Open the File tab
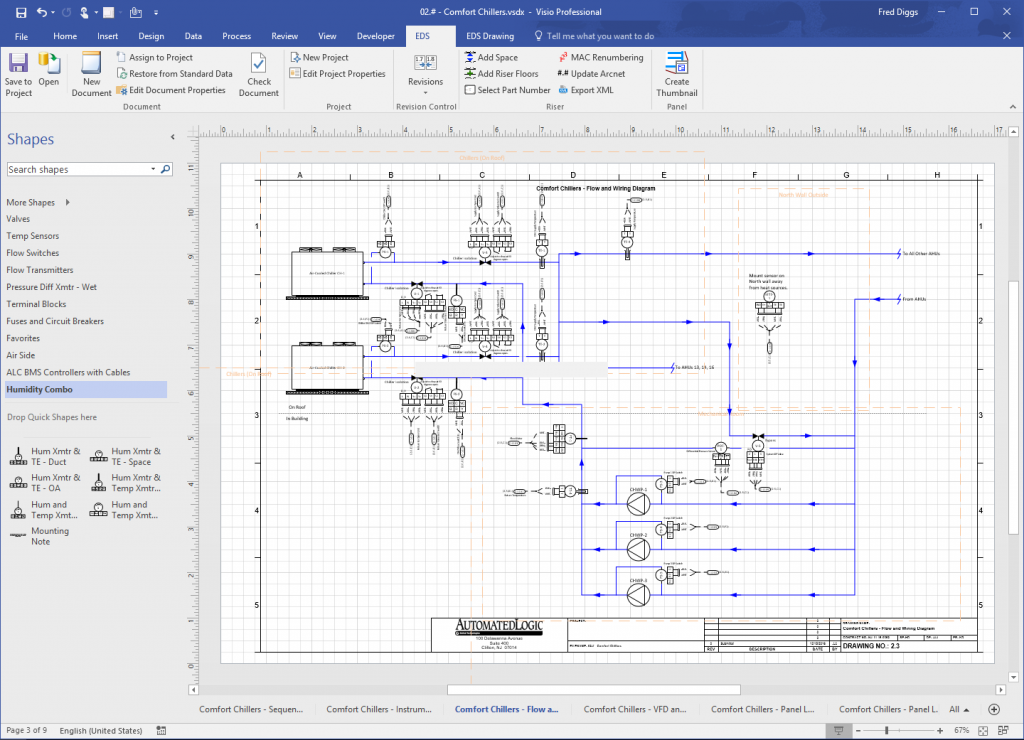Viewport: 1024px width, 740px height. pos(22,36)
